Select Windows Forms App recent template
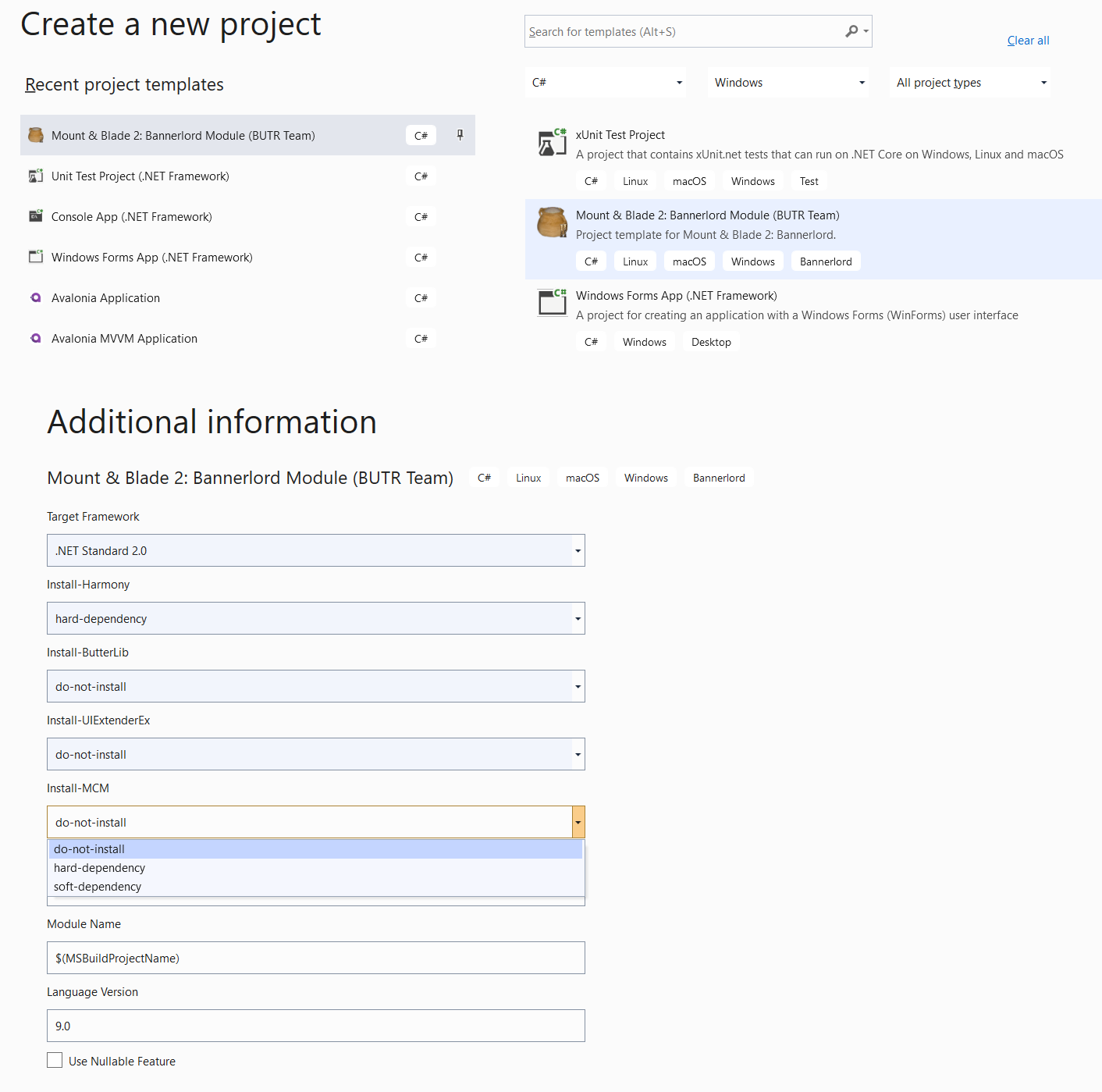Image resolution: width=1102 pixels, height=1092 pixels. point(247,257)
